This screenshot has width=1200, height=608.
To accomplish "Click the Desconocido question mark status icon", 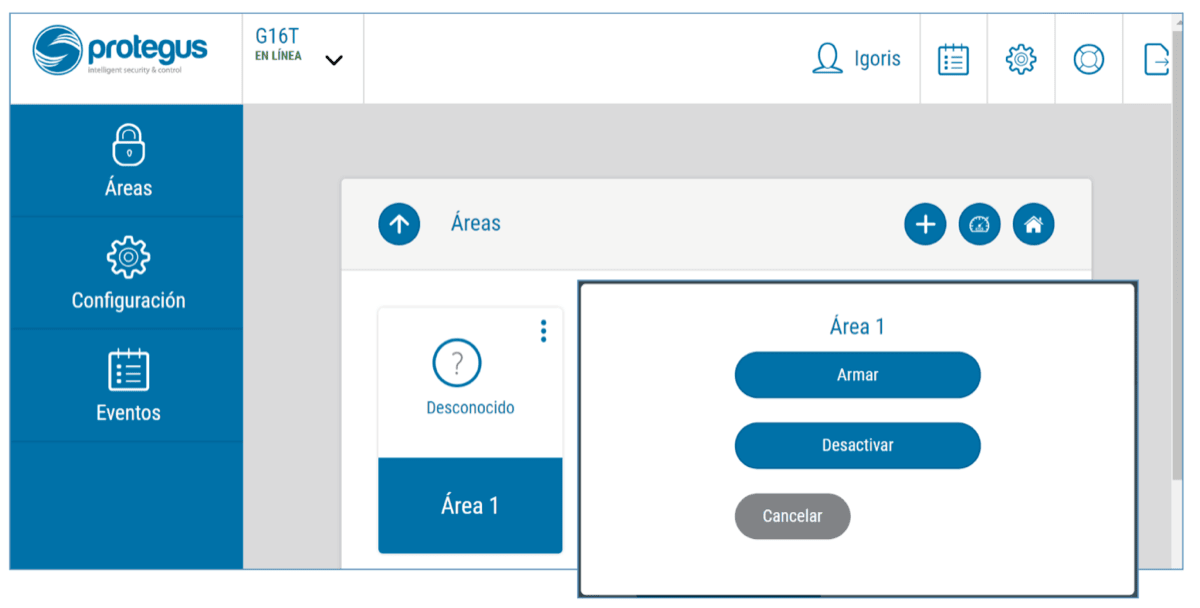I will coord(457,363).
